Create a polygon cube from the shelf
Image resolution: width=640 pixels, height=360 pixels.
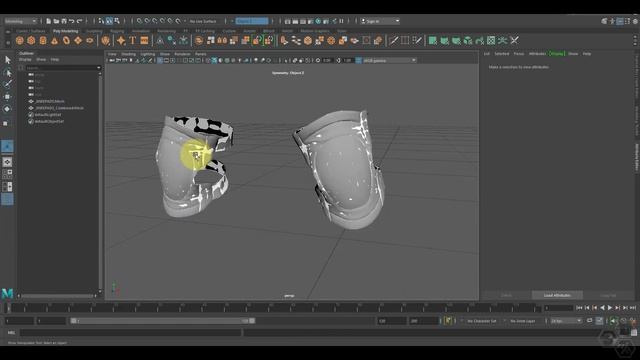point(31,40)
